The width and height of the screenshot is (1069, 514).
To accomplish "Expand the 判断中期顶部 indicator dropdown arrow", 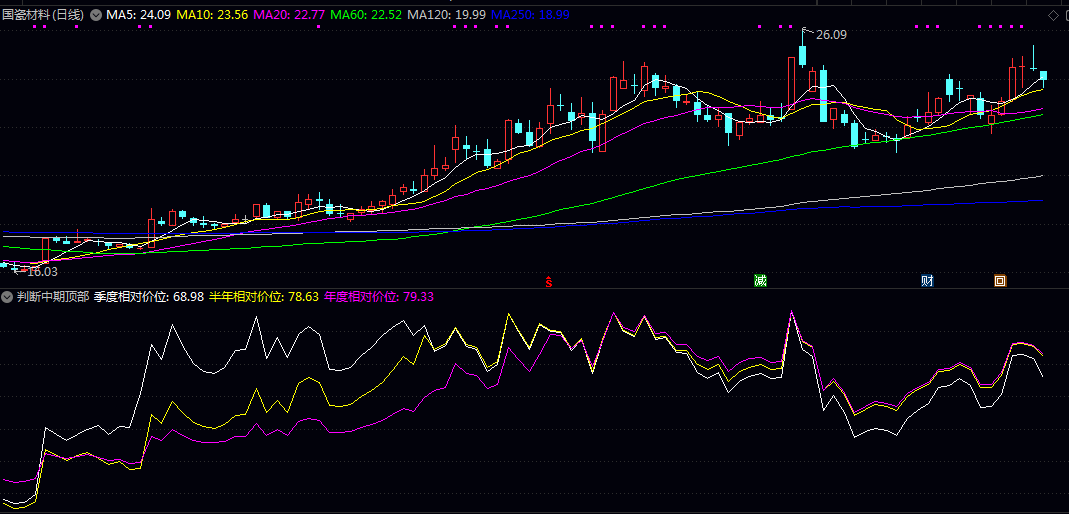I will point(7,297).
